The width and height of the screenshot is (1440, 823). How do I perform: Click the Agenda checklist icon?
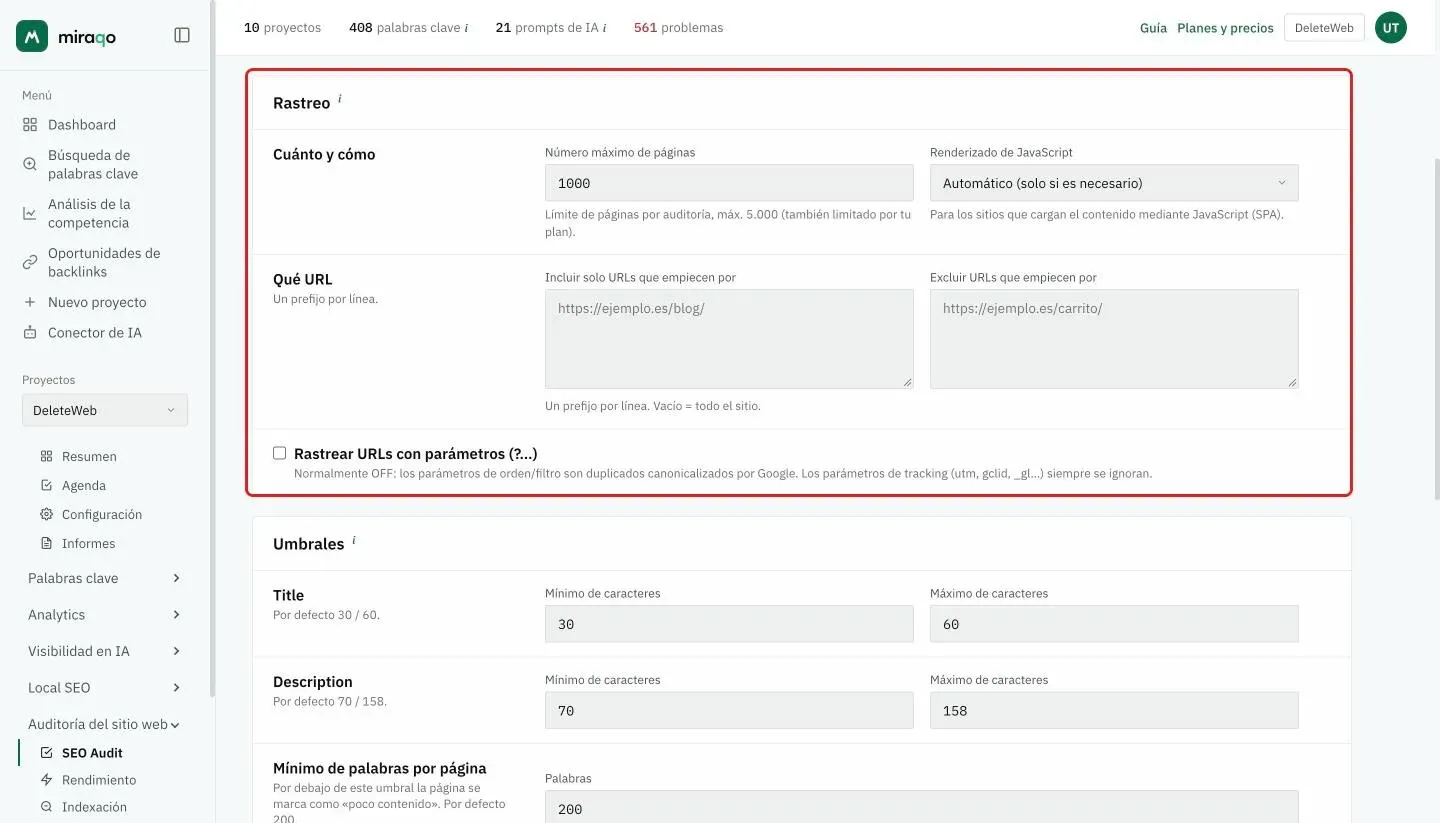click(46, 485)
